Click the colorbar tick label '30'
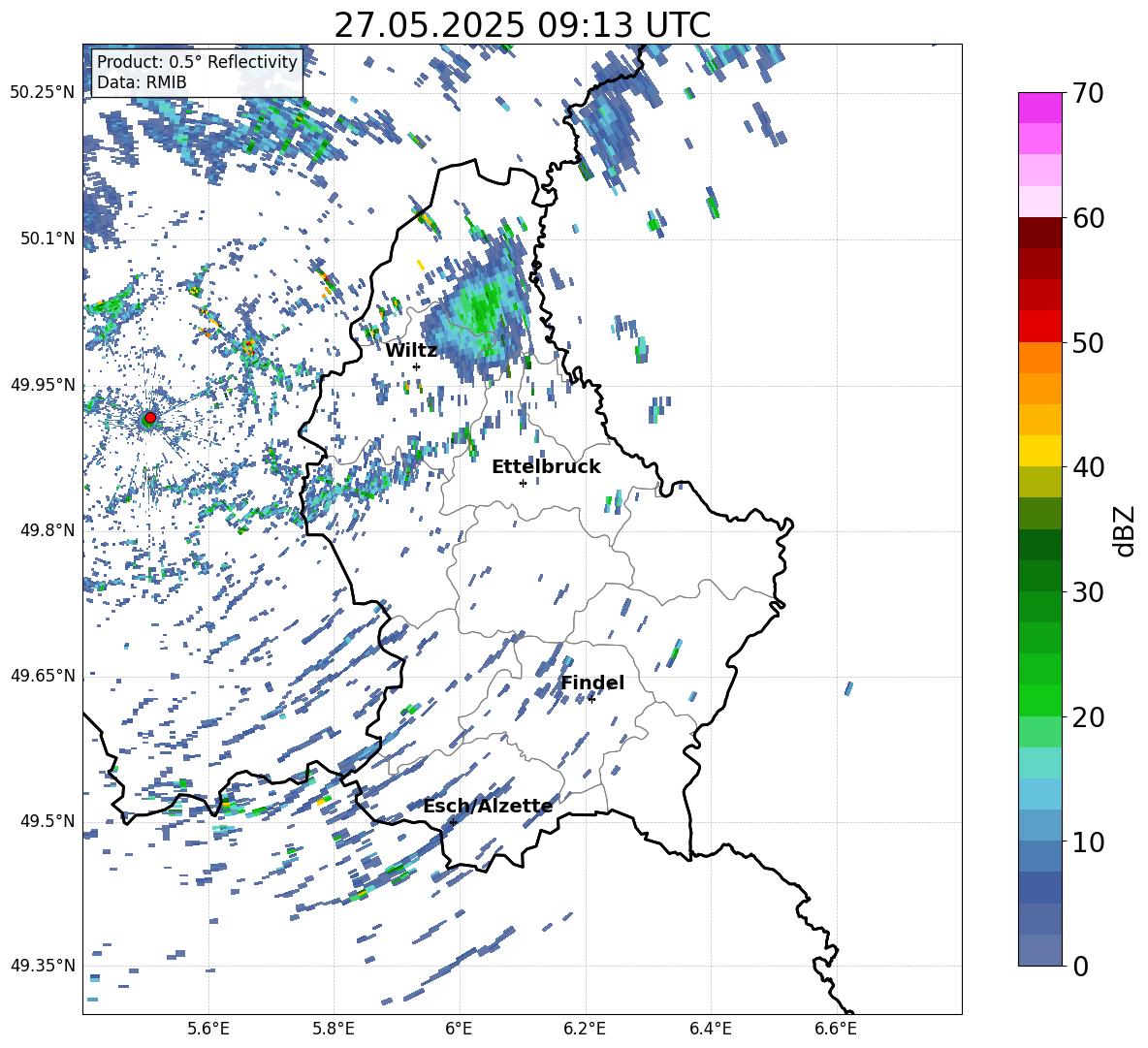 (x=1088, y=592)
